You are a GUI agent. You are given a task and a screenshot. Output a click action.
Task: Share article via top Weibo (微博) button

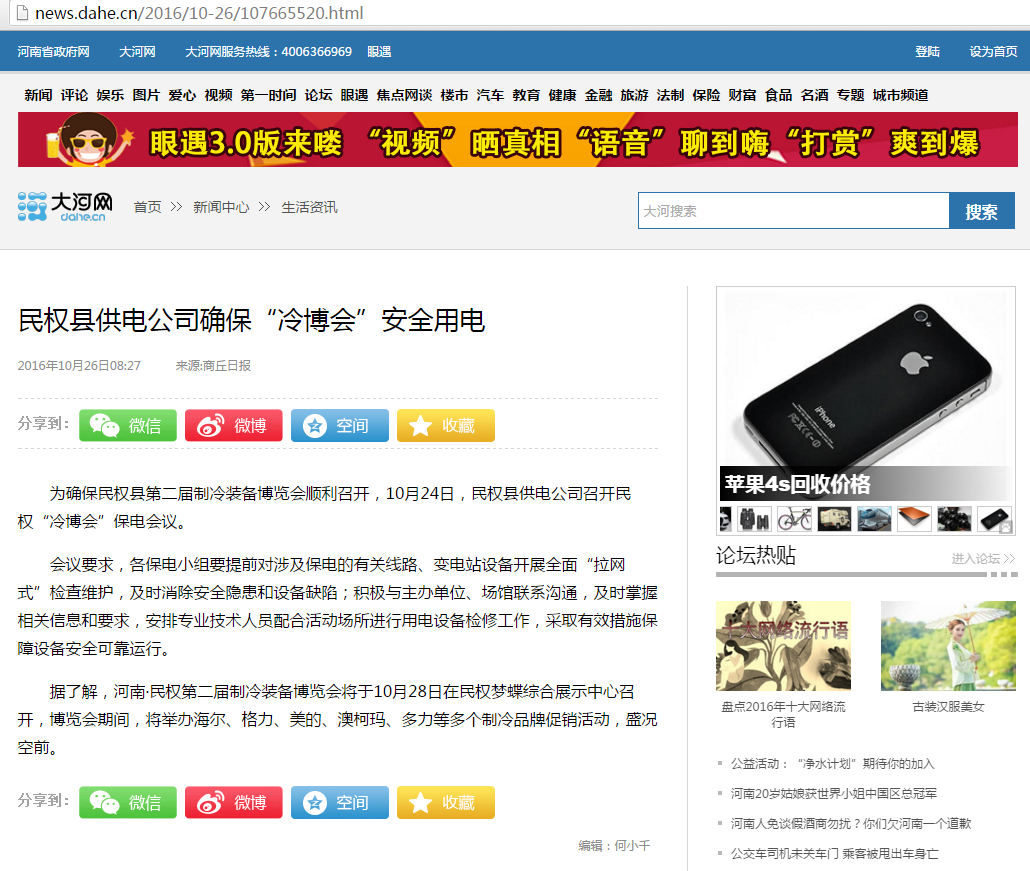point(233,426)
